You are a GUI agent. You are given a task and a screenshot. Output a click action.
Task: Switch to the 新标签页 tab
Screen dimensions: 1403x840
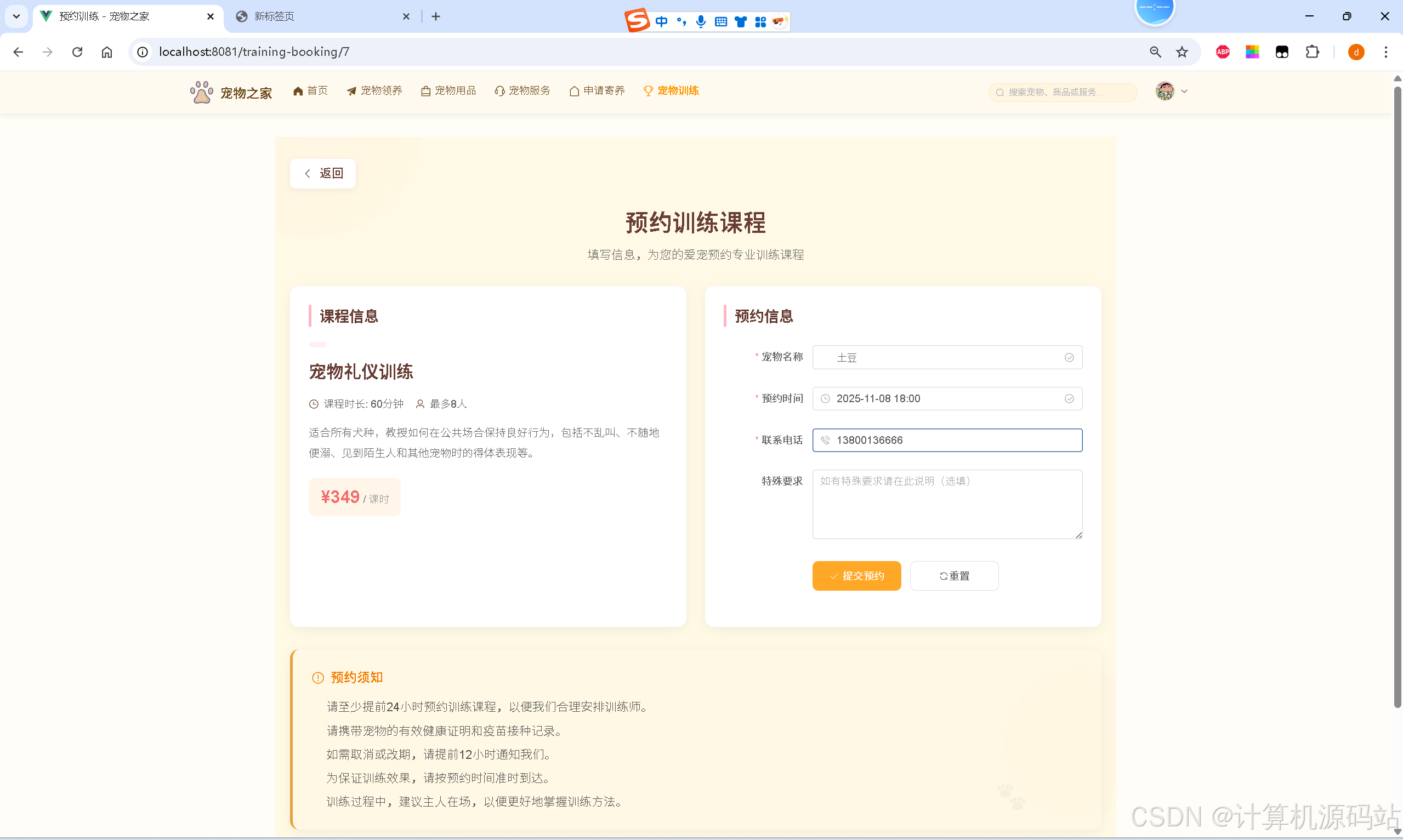(x=323, y=16)
